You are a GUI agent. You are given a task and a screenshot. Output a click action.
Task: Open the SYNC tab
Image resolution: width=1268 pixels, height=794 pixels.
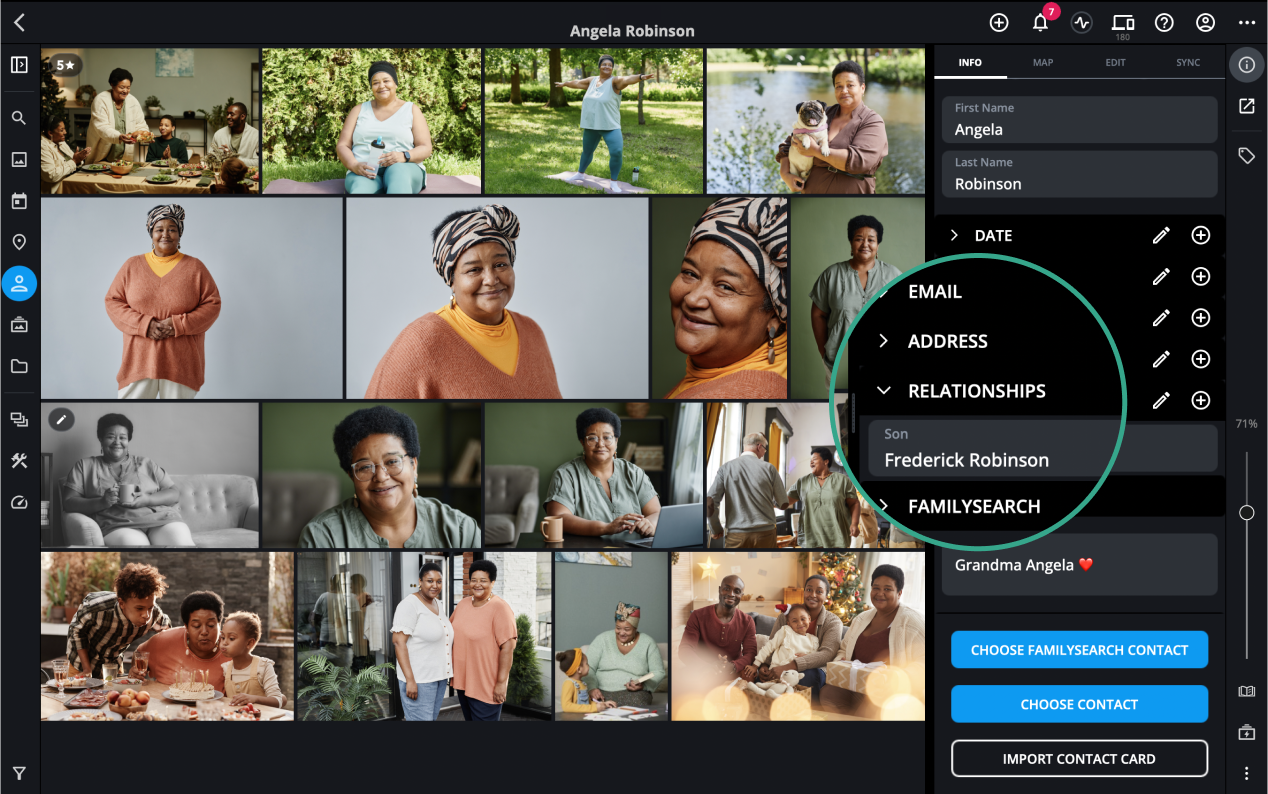click(1188, 62)
